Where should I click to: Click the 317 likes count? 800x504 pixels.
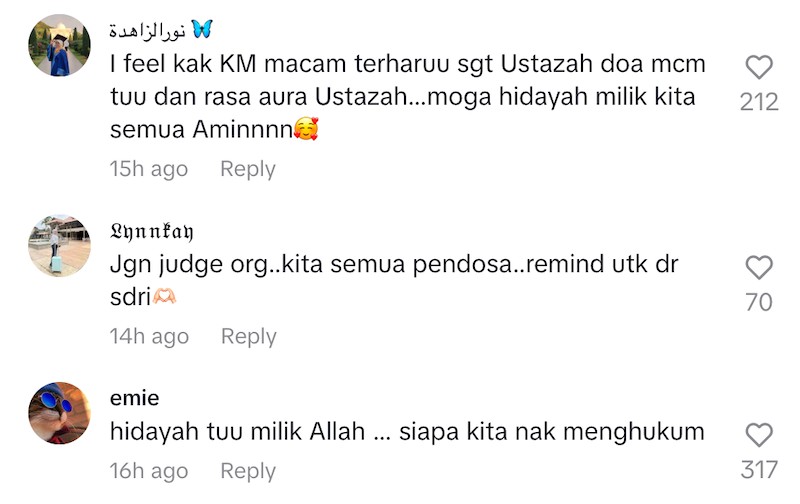tap(759, 470)
